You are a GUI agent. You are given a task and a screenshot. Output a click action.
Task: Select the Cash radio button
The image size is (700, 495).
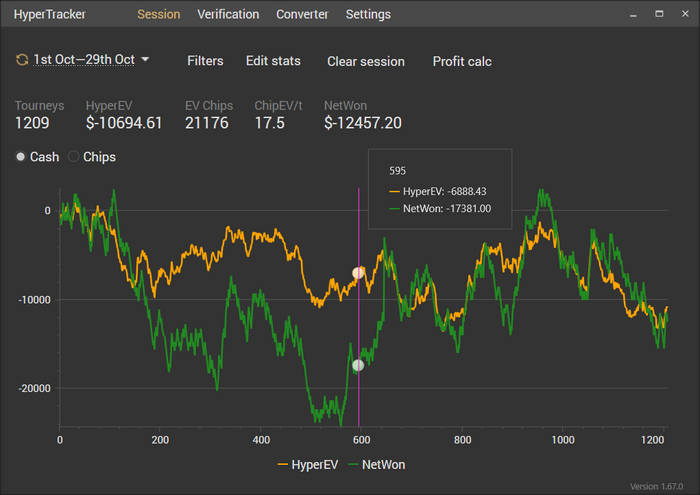click(x=22, y=157)
